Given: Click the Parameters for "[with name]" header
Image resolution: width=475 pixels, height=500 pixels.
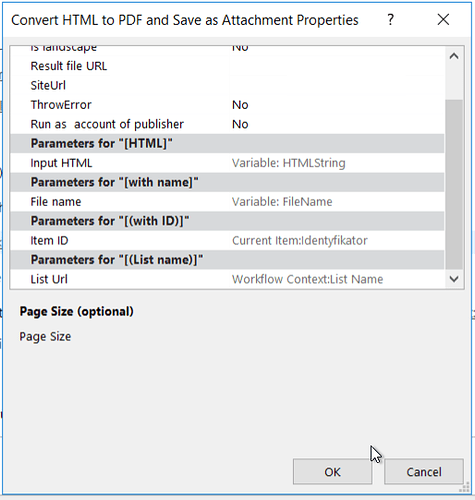Looking at the screenshot, I should pyautogui.click(x=227, y=182).
